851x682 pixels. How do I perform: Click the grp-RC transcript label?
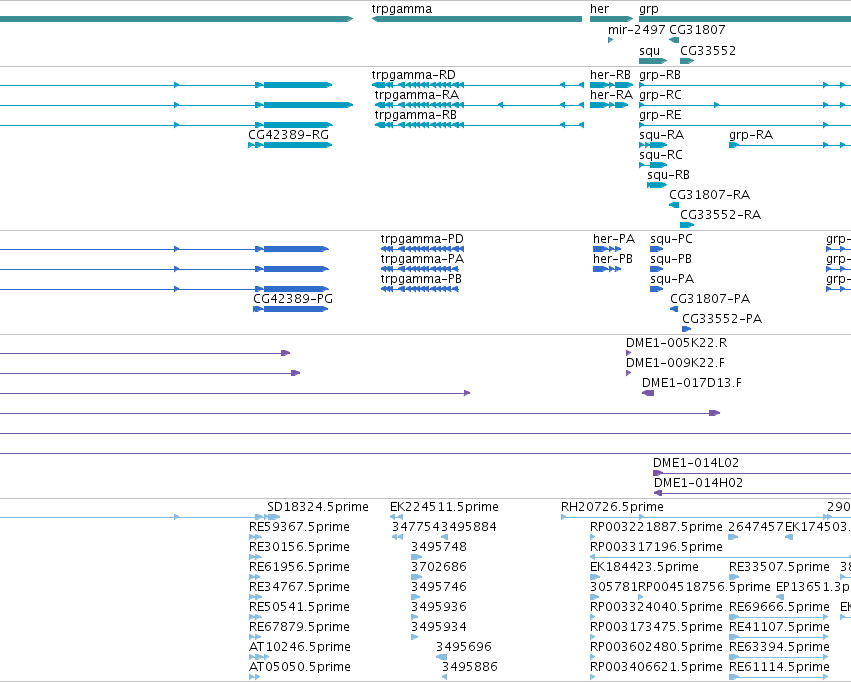tap(660, 95)
